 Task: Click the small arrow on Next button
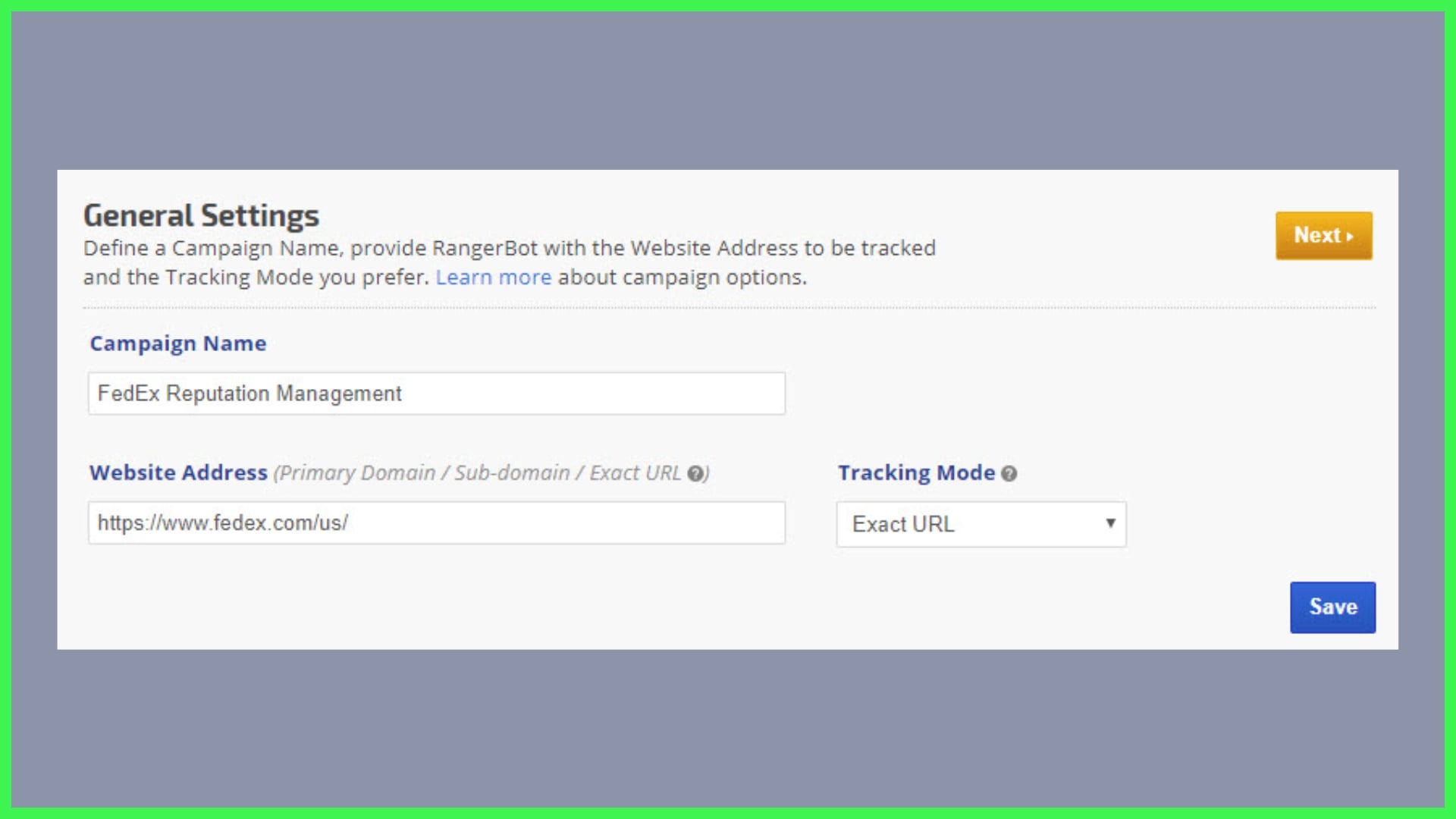click(1351, 237)
